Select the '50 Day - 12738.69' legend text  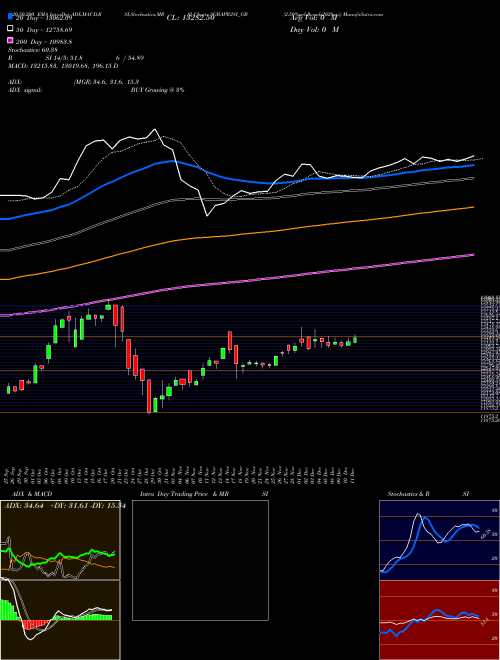click(44, 30)
